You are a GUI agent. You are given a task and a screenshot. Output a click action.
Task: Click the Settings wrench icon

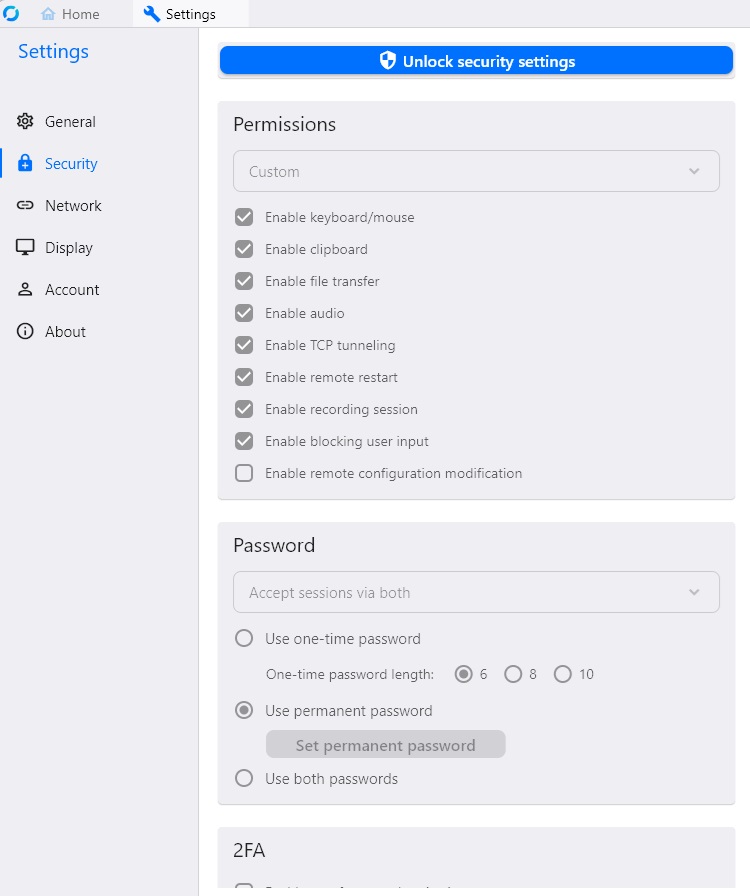[x=152, y=14]
